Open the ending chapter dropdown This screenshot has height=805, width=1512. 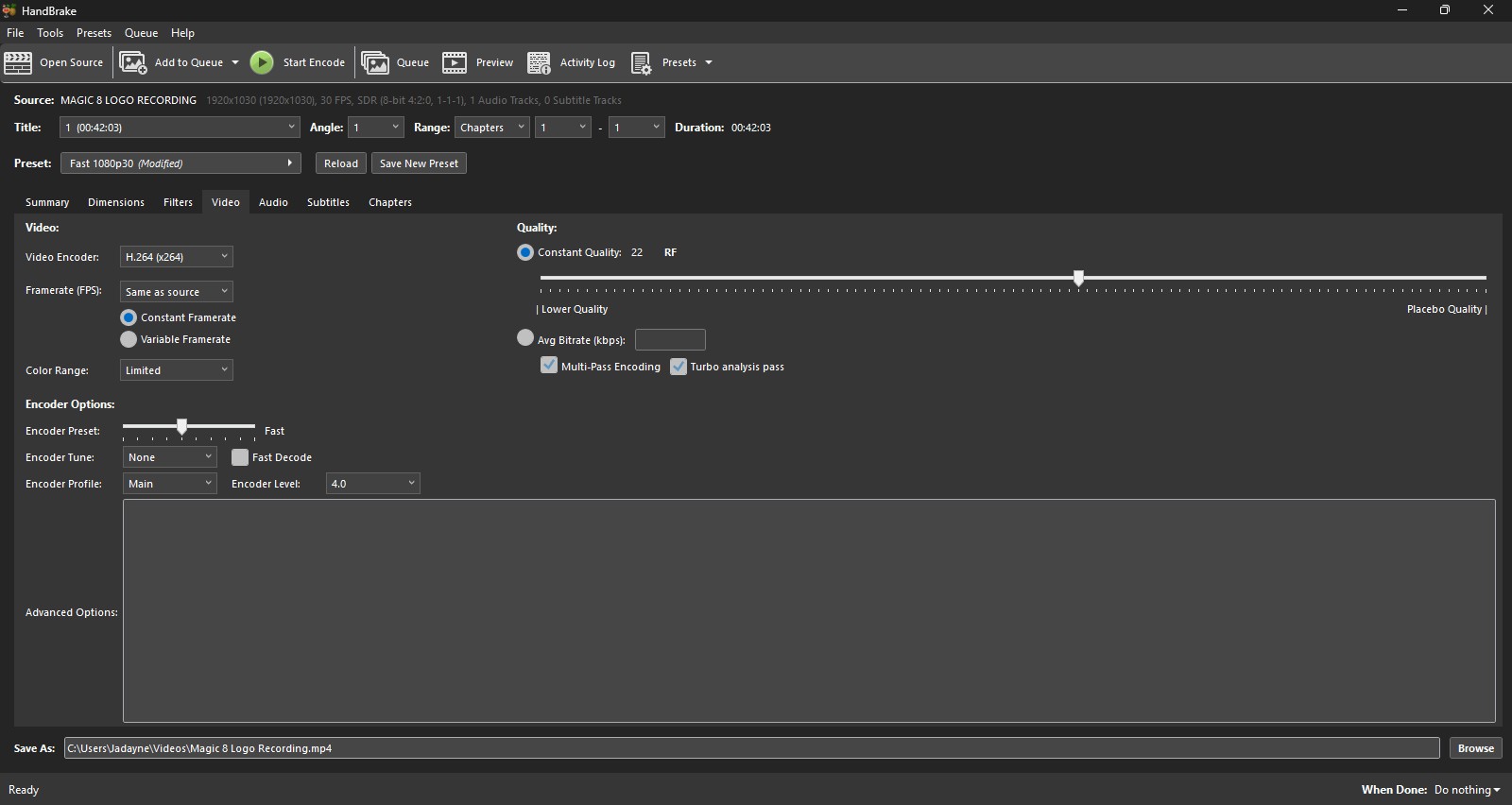pyautogui.click(x=637, y=128)
